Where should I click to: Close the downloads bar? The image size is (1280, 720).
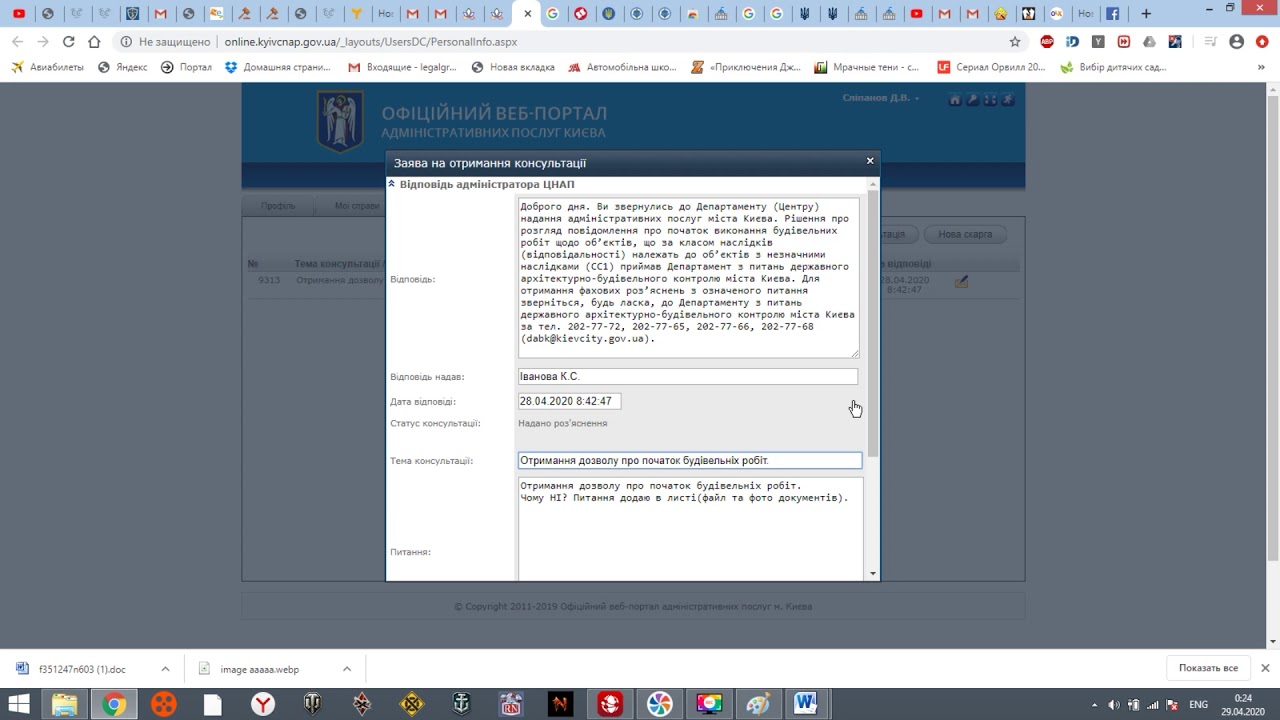[x=1265, y=668]
